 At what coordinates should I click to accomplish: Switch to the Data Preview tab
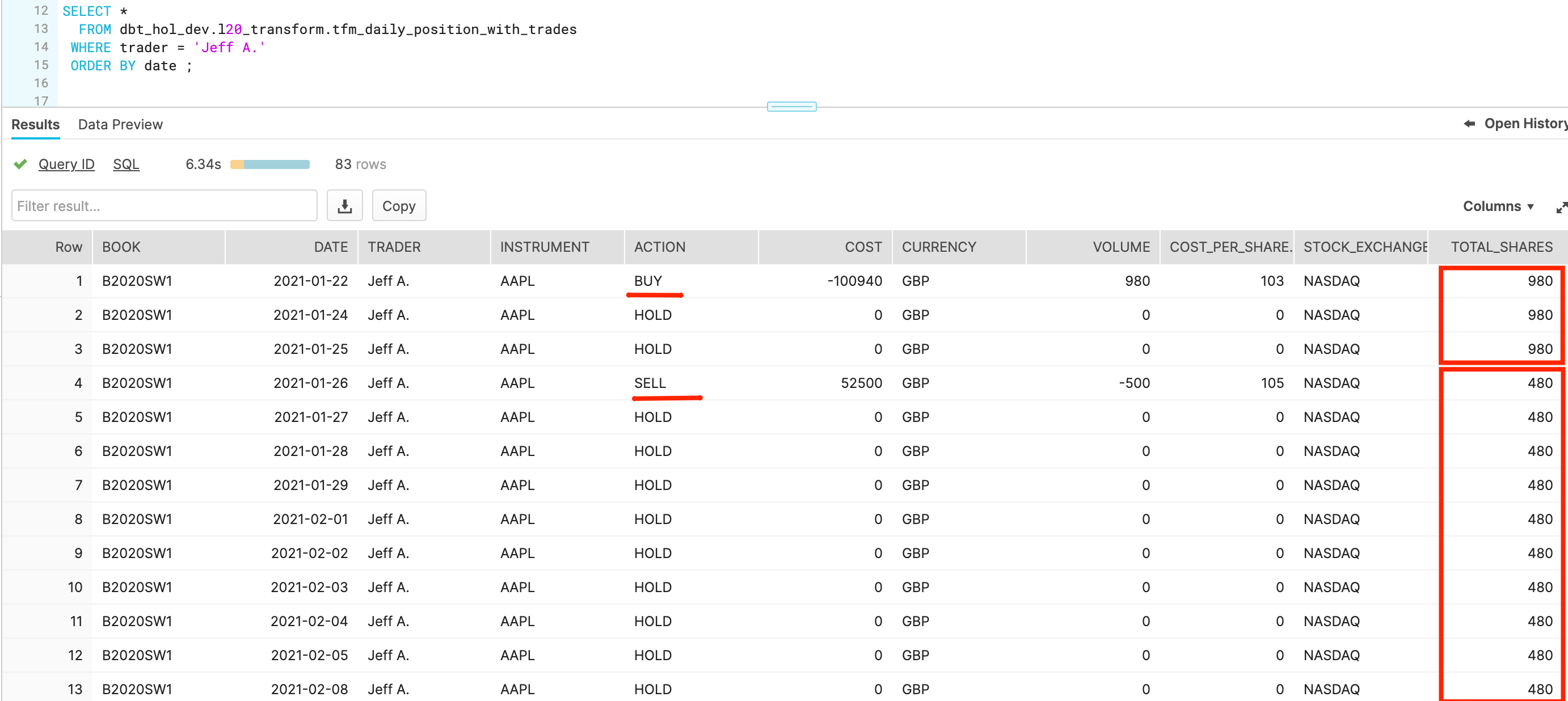(x=120, y=125)
